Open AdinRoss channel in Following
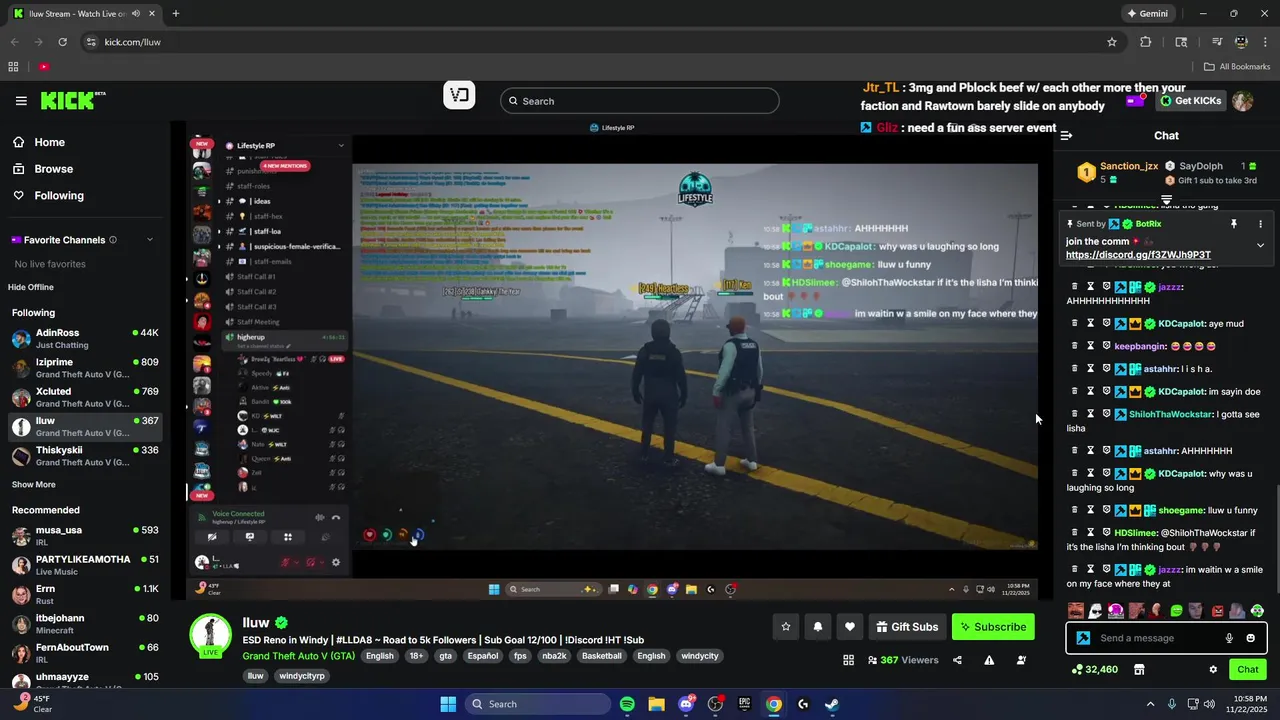The image size is (1280, 720). click(85, 338)
